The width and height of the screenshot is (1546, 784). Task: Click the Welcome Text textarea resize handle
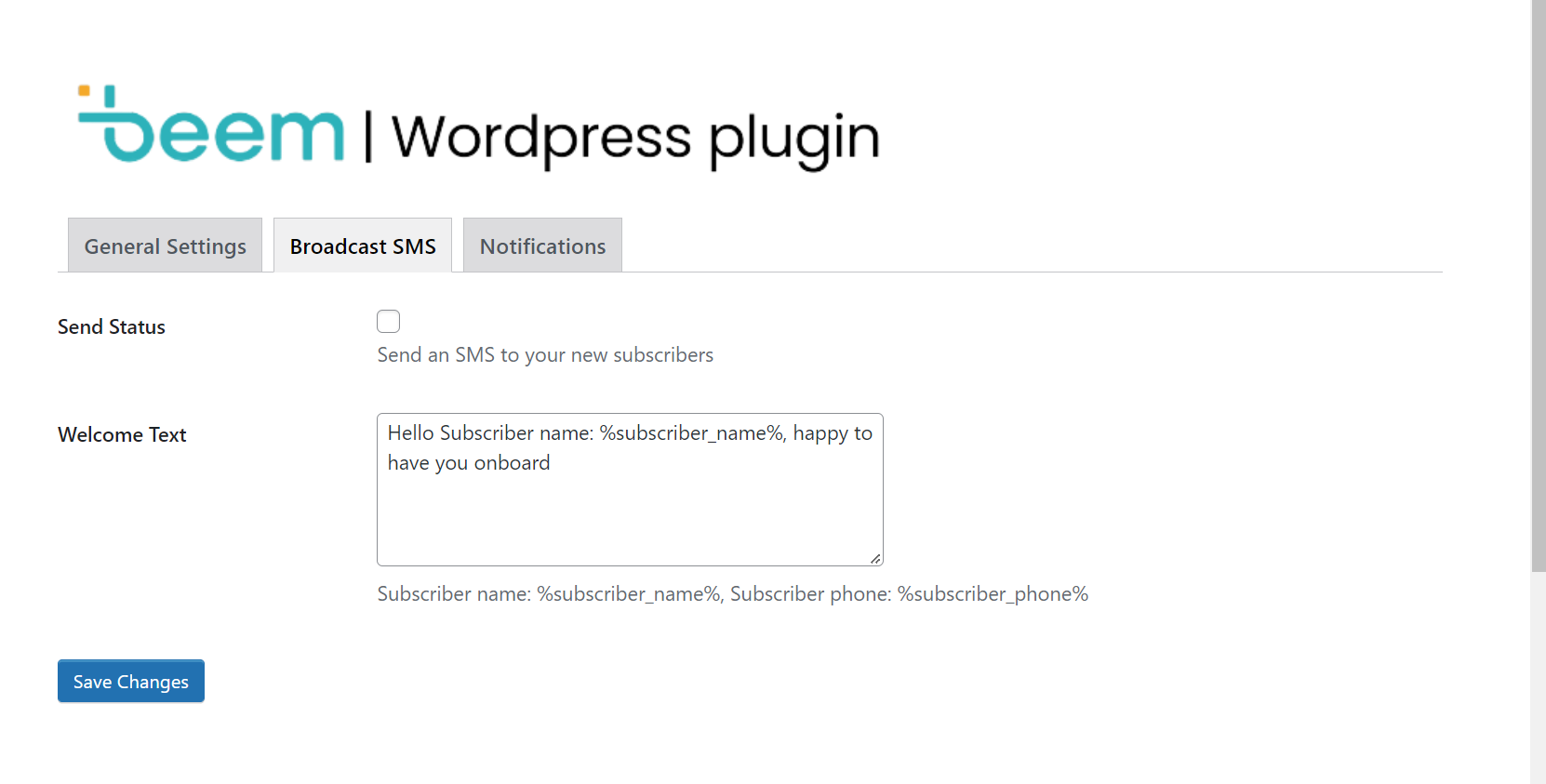pos(875,558)
